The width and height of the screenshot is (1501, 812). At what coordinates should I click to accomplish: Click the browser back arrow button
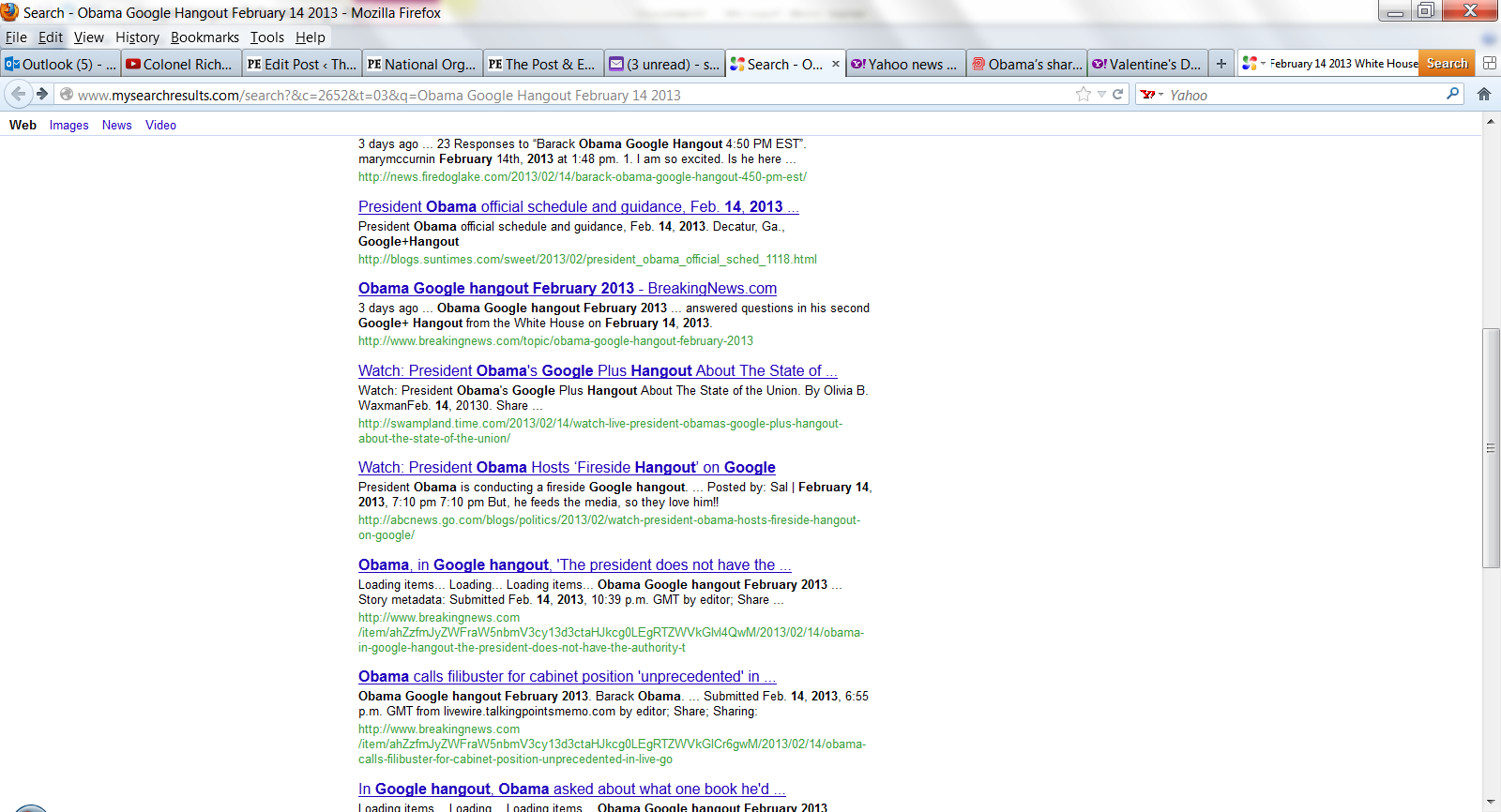(19, 94)
